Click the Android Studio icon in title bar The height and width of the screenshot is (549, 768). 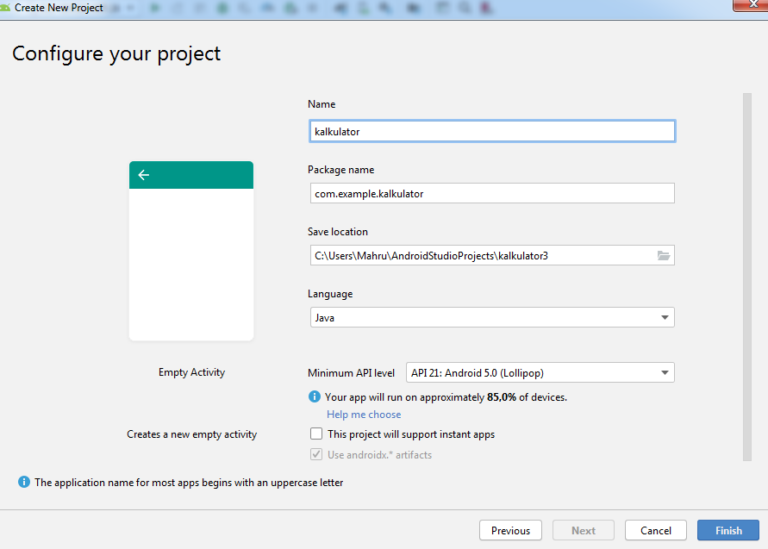(6, 7)
